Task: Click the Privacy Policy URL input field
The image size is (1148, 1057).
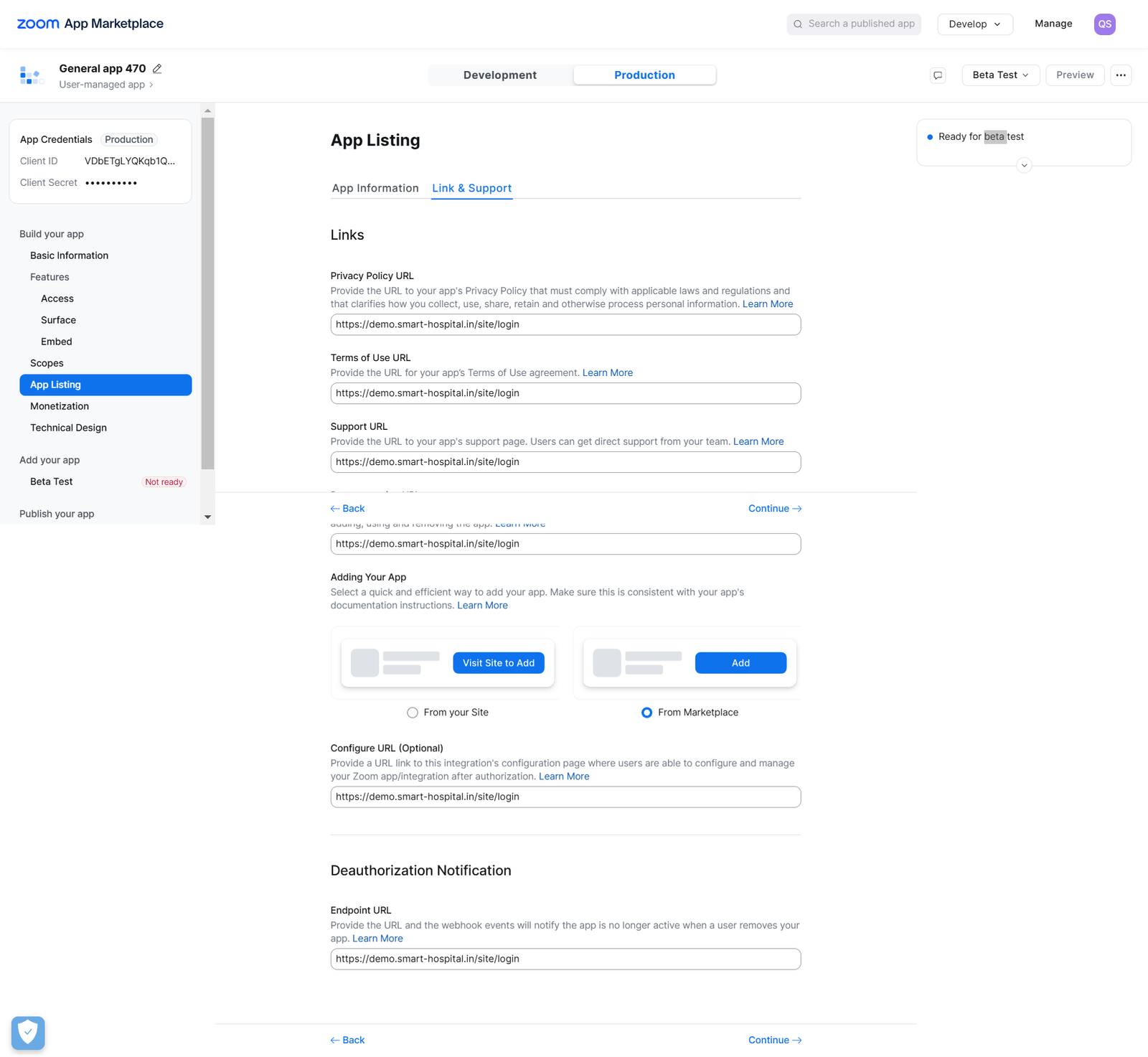Action: pyautogui.click(x=565, y=324)
